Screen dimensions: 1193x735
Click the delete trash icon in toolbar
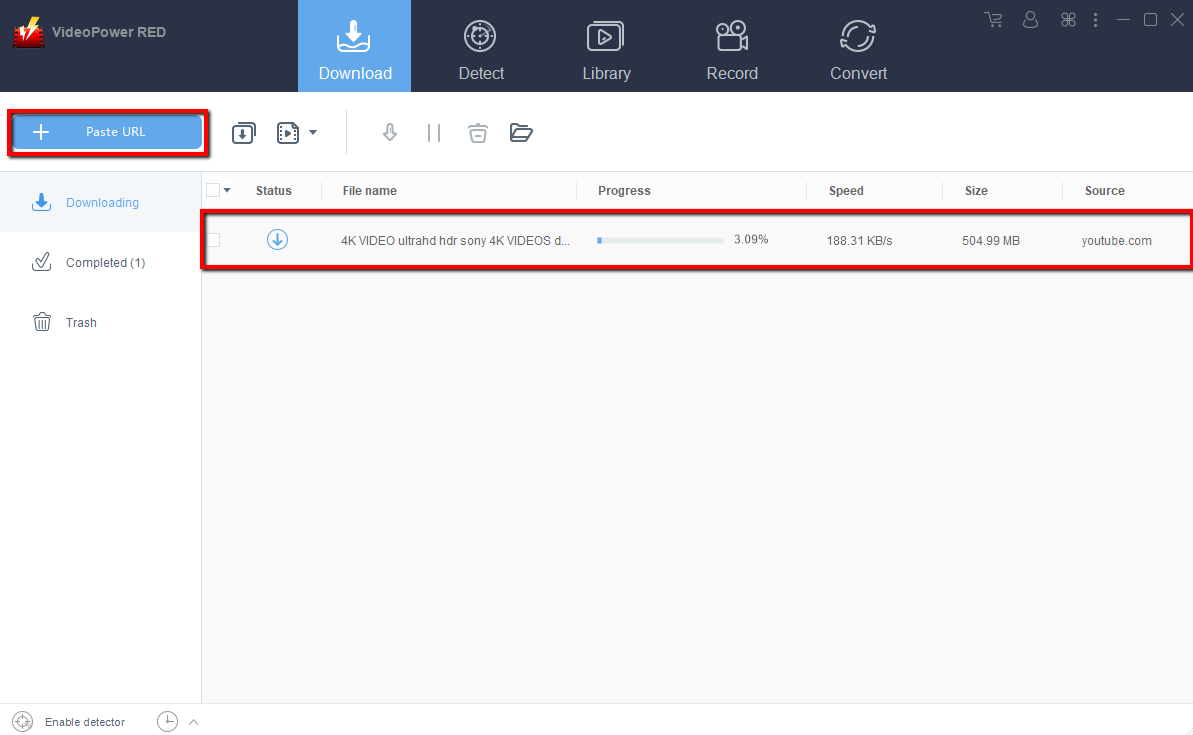tap(477, 132)
